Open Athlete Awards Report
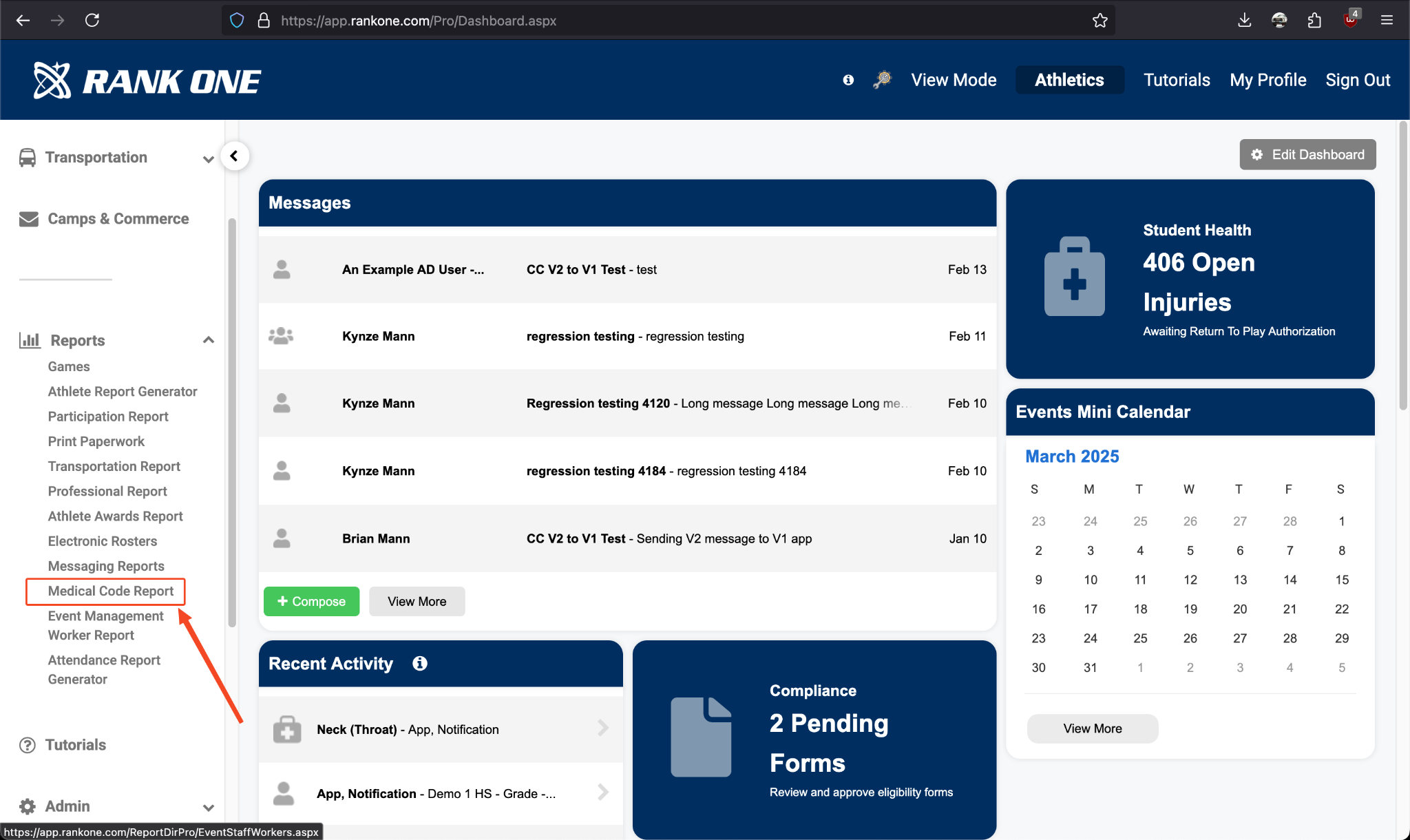Screen dimensions: 1410x840 116,516
